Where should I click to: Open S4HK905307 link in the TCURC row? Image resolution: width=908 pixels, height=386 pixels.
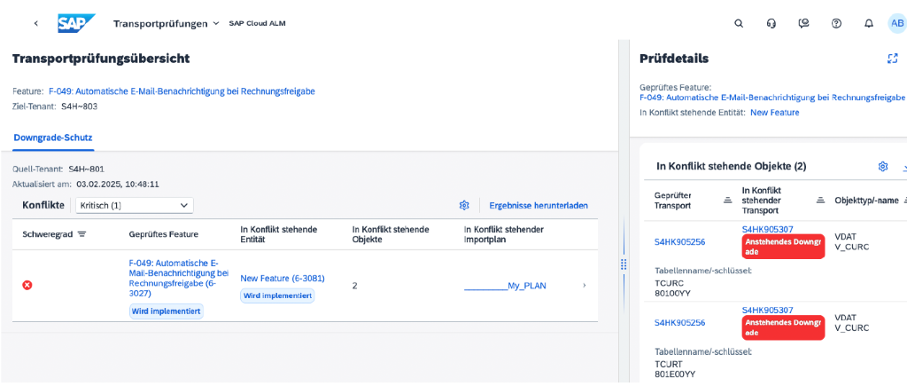click(x=767, y=229)
